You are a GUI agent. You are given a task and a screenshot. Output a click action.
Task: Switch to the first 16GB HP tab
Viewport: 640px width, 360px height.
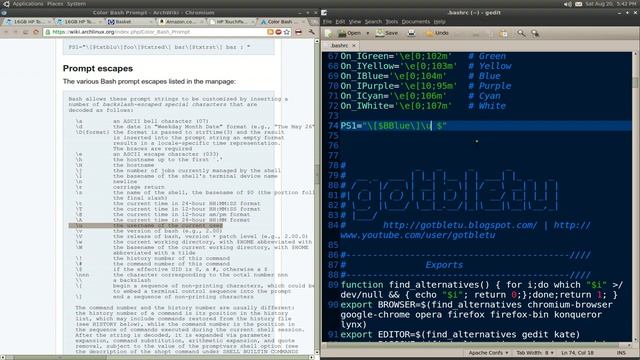(27, 21)
